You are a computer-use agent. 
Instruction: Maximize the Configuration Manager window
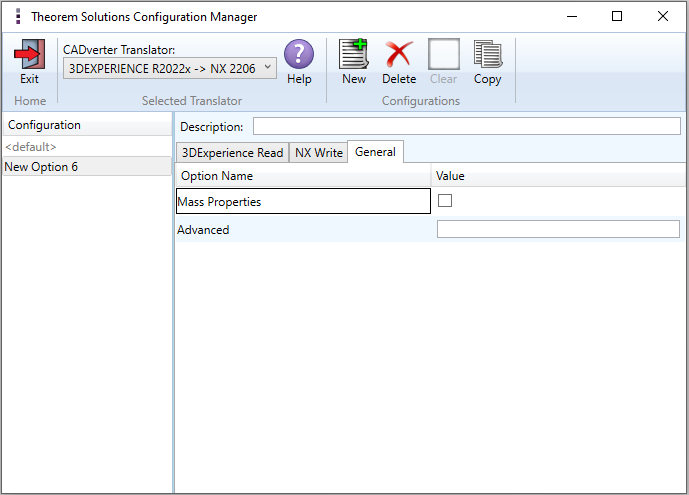point(617,16)
